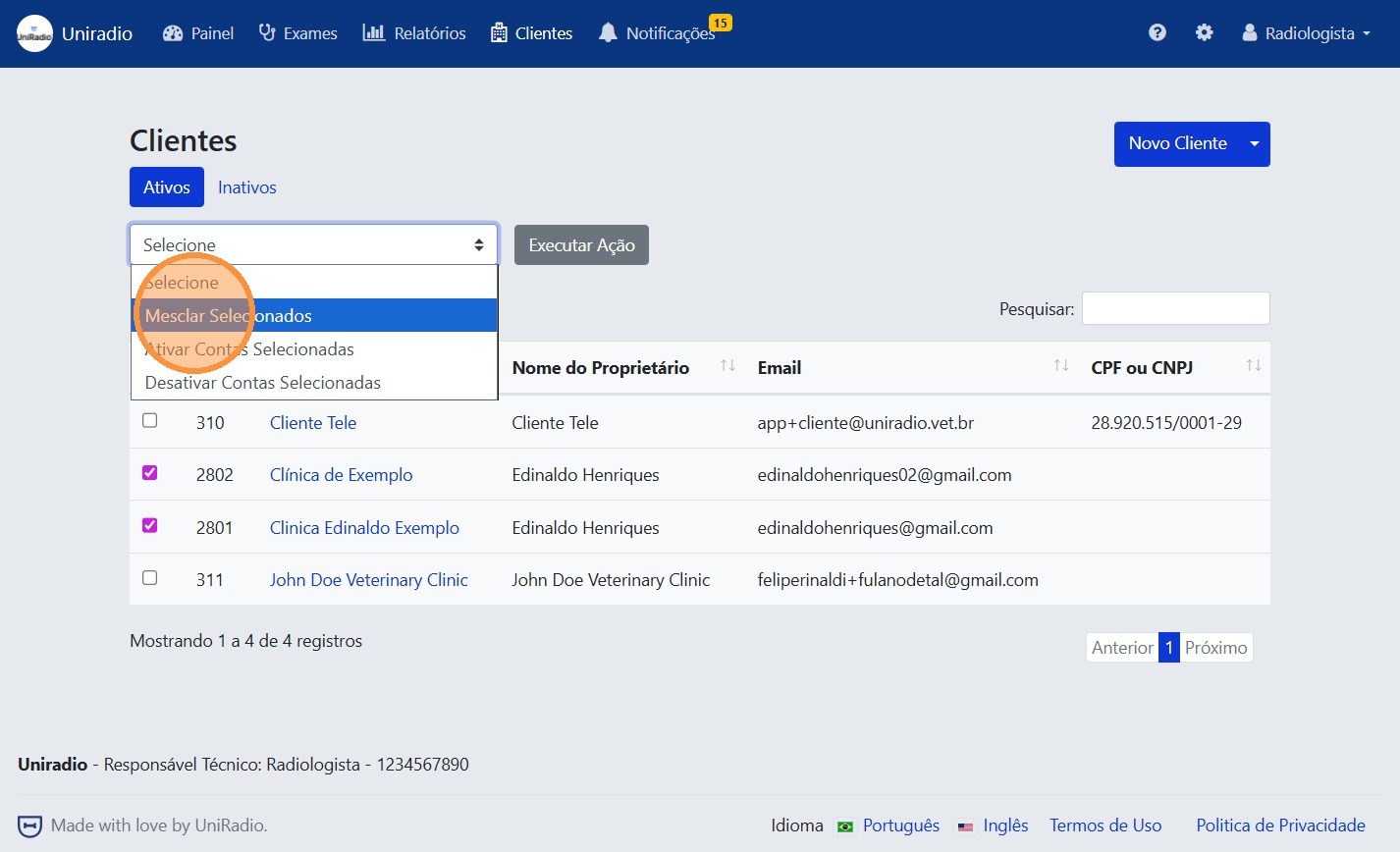1400x852 pixels.
Task: Click the Brazil flag language icon
Action: pos(844,826)
